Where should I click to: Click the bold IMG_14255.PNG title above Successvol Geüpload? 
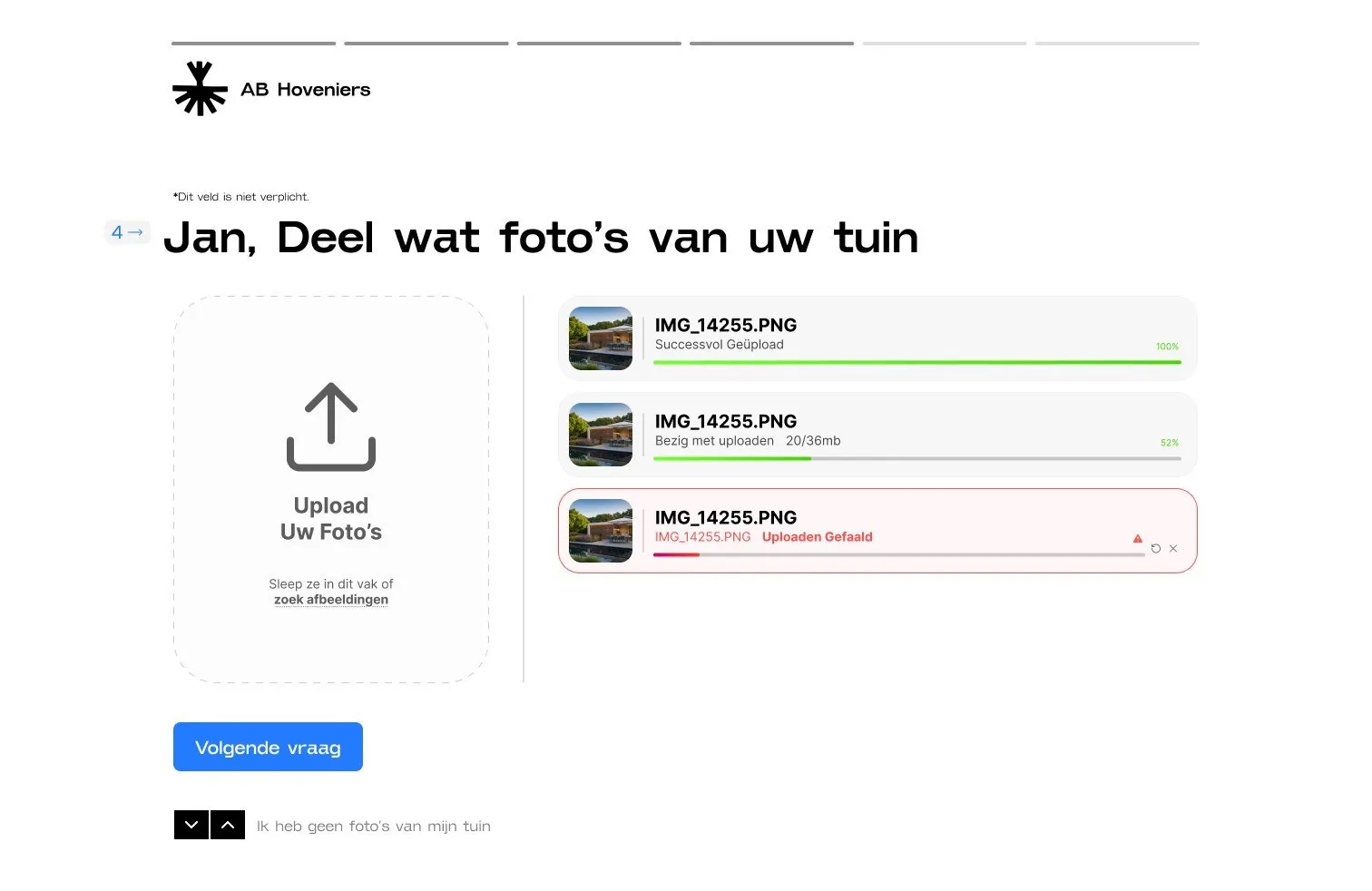pyautogui.click(x=726, y=325)
